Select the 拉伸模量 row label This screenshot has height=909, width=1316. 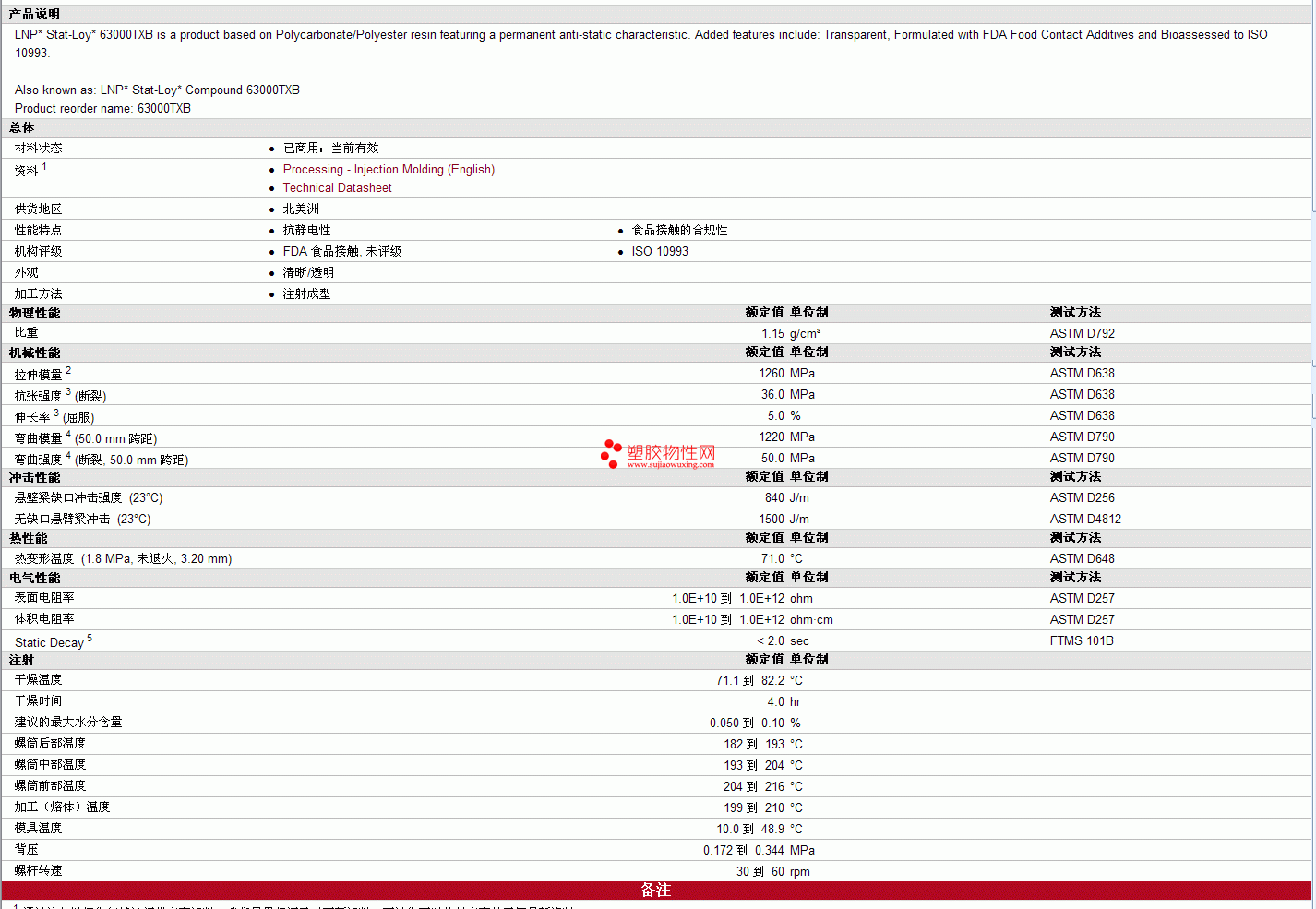[x=42, y=374]
